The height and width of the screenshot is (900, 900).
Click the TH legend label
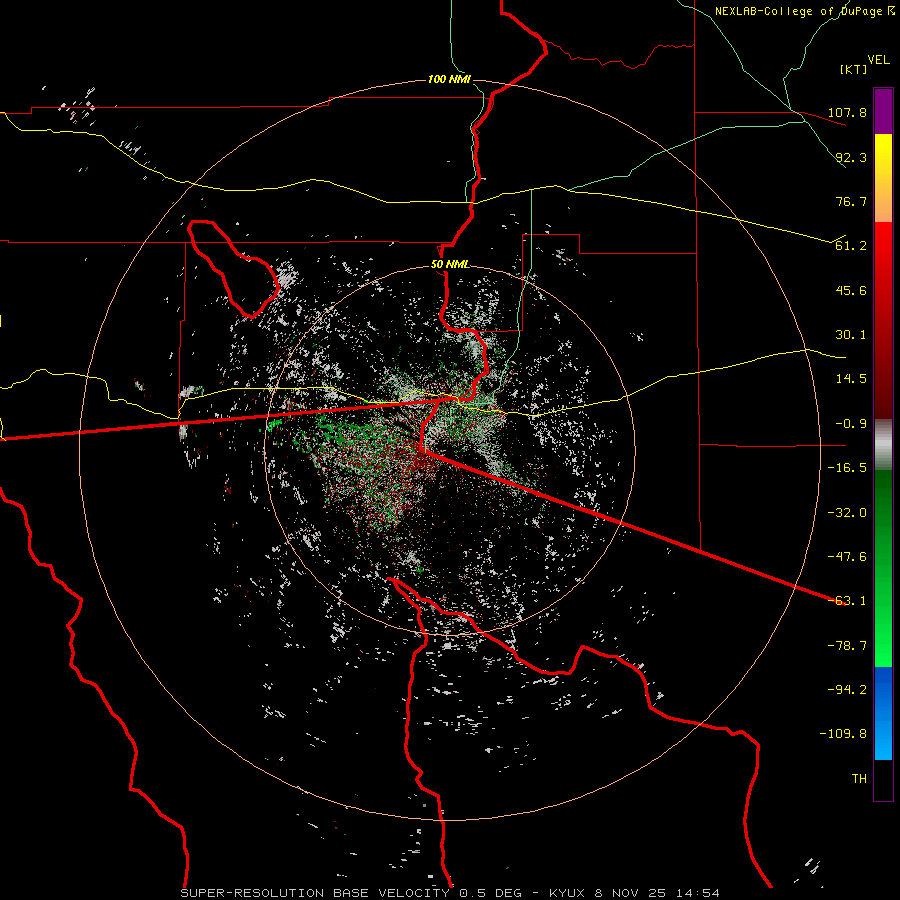point(859,779)
